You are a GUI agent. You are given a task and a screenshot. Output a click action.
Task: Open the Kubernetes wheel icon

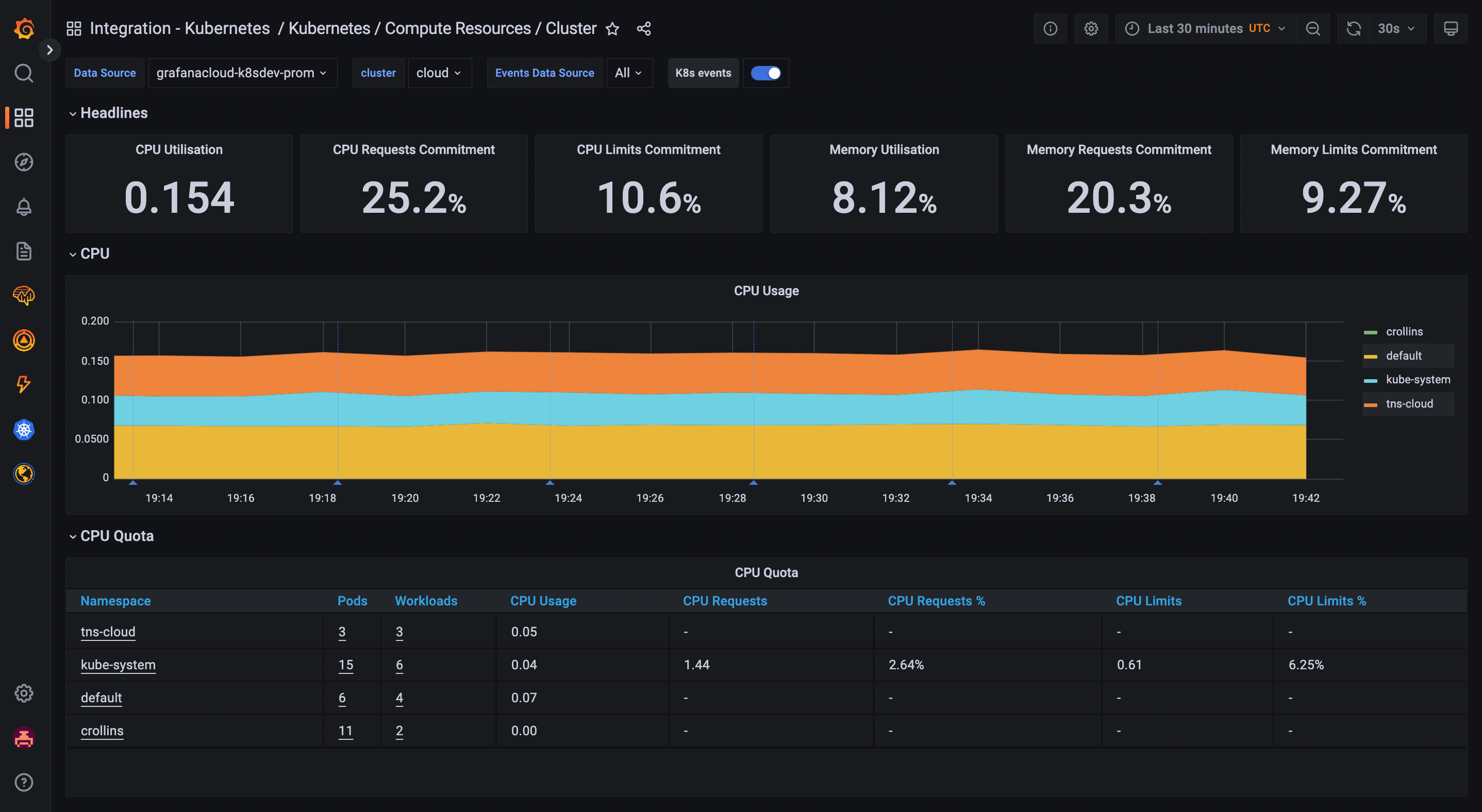pos(24,430)
